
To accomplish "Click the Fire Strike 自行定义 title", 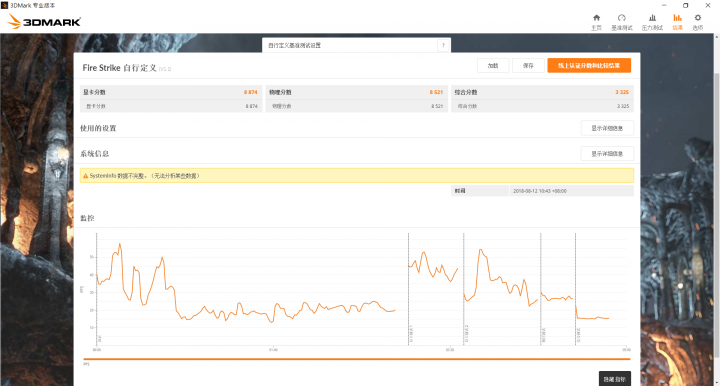I will (119, 68).
